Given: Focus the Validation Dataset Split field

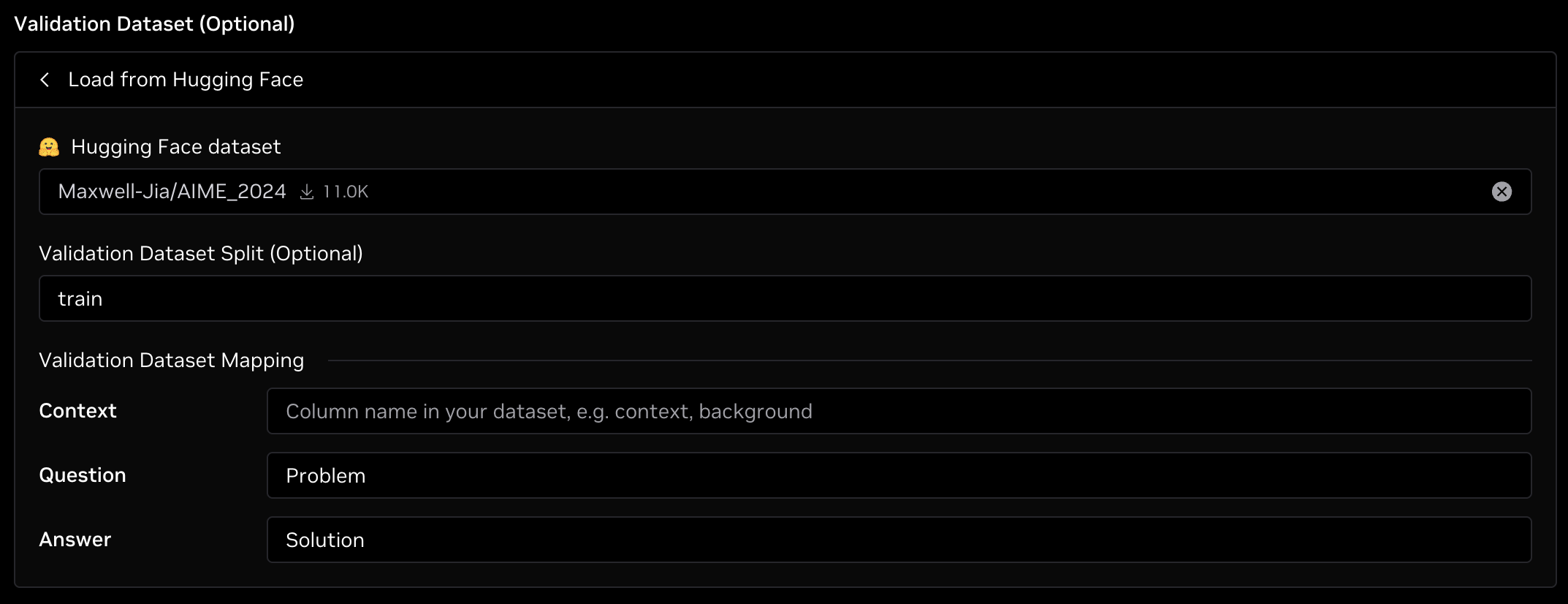Looking at the screenshot, I should click(785, 298).
